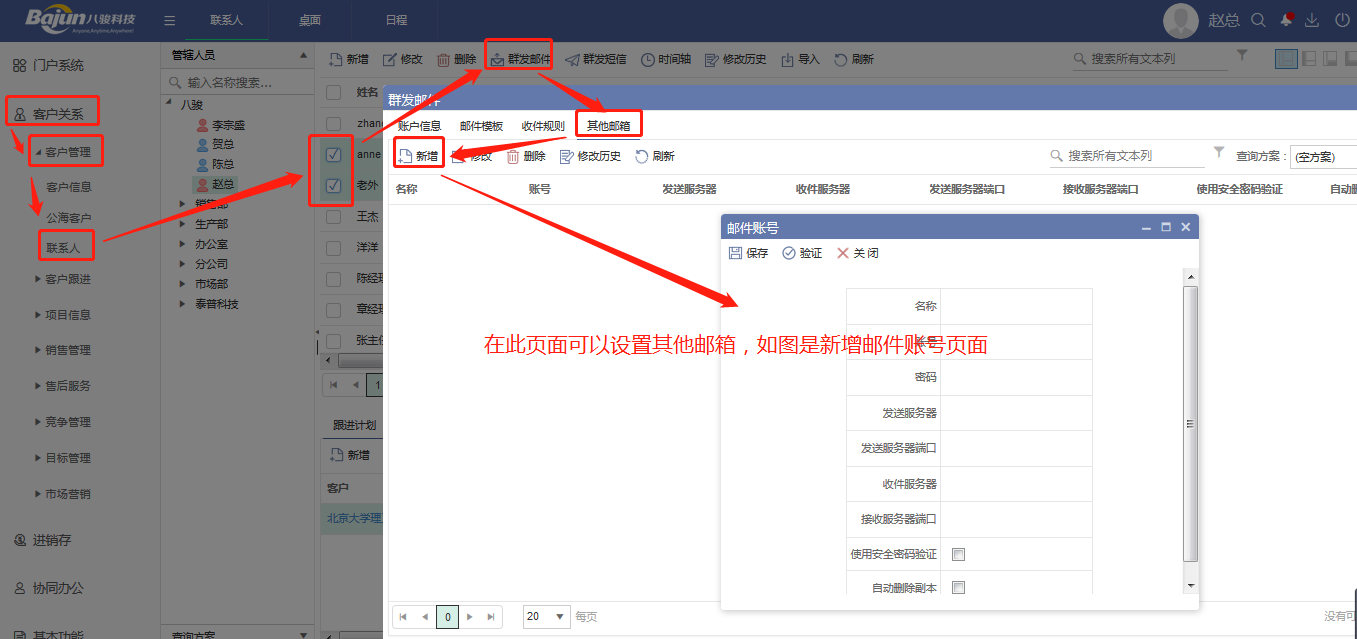Switch to the 邮件模板 tab
This screenshot has height=639, width=1357.
(x=481, y=126)
